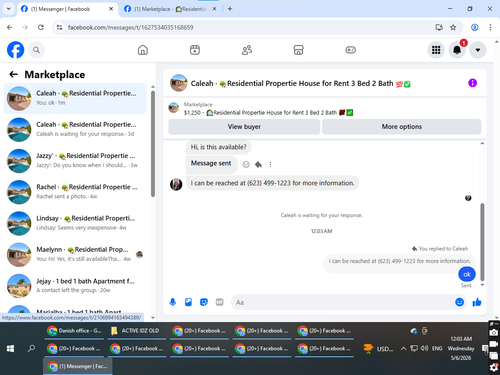Open the emoji picker in message field
Image resolution: width=500 pixels, height=375 pixels.
[459, 302]
